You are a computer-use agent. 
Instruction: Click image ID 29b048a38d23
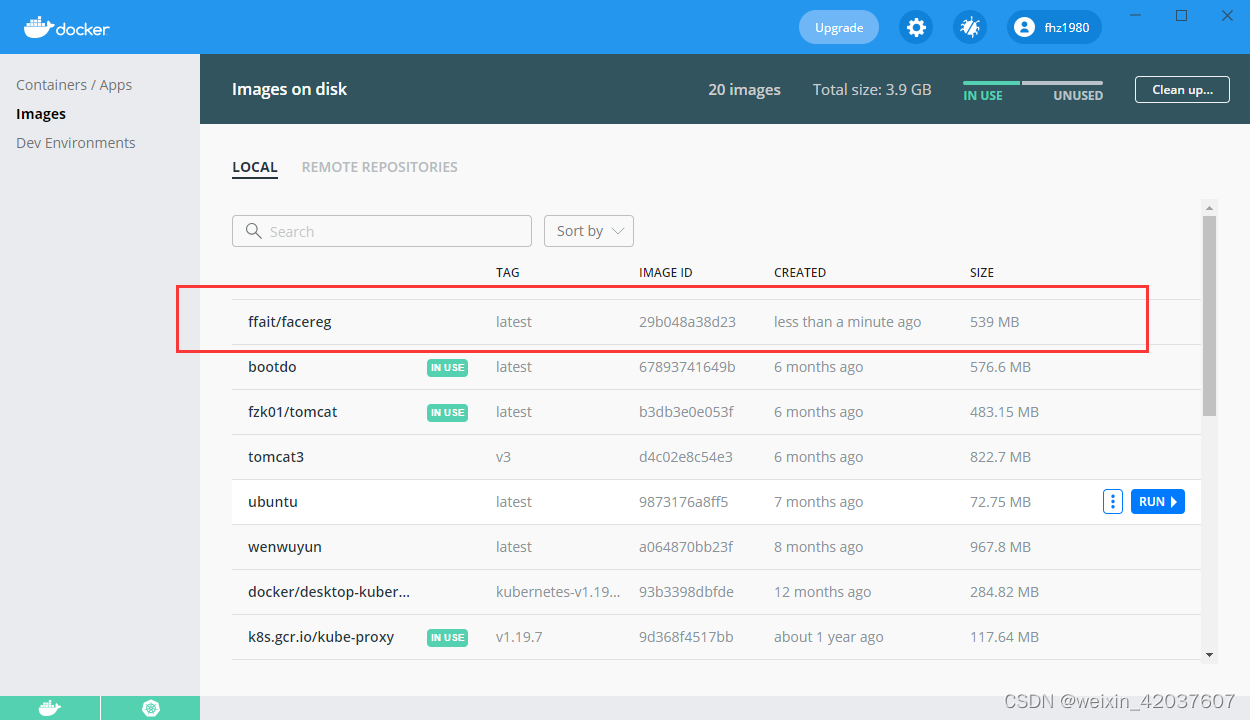click(687, 322)
